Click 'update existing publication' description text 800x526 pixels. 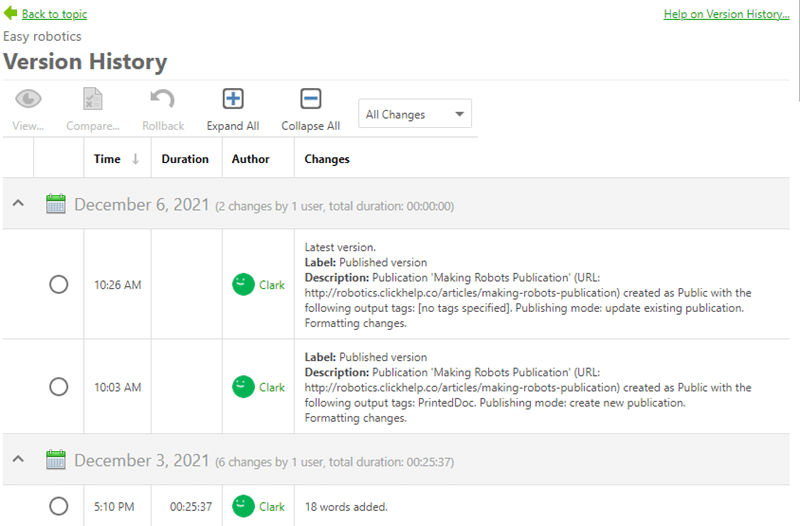[x=673, y=308]
